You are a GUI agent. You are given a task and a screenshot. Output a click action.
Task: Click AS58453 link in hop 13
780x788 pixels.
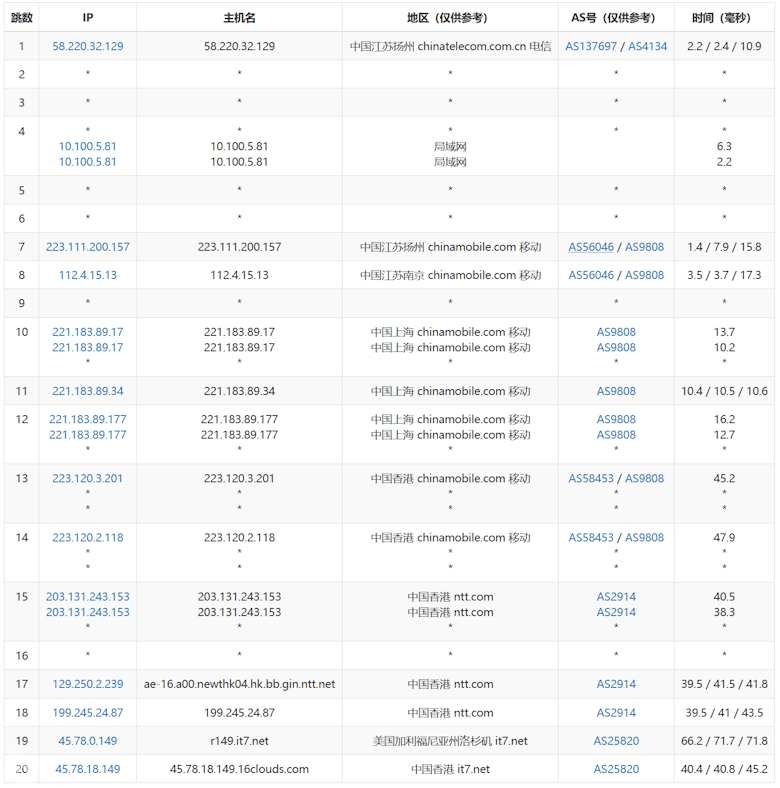click(x=591, y=478)
